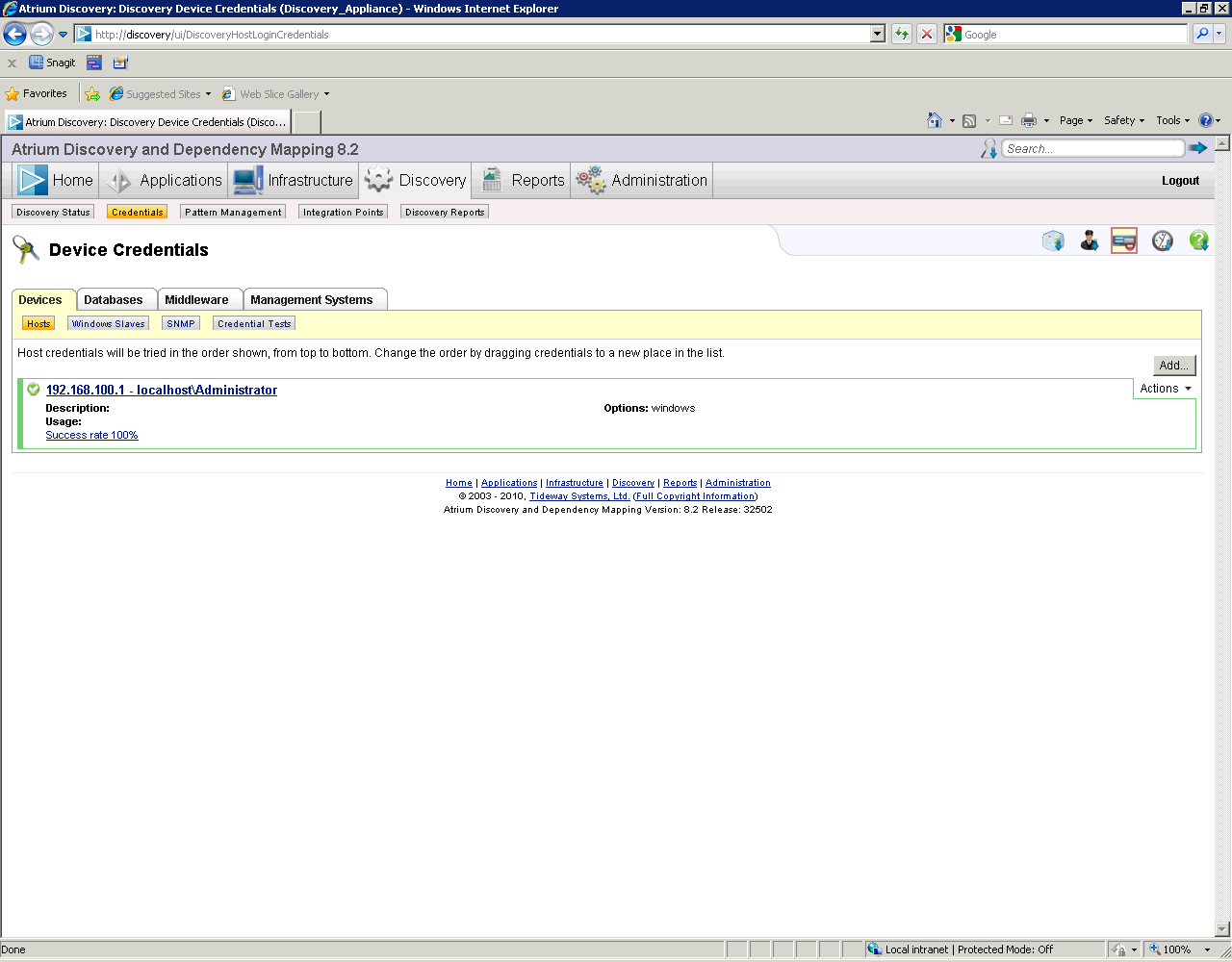This screenshot has height=962, width=1232.
Task: Open Integration Points
Action: pos(343,212)
